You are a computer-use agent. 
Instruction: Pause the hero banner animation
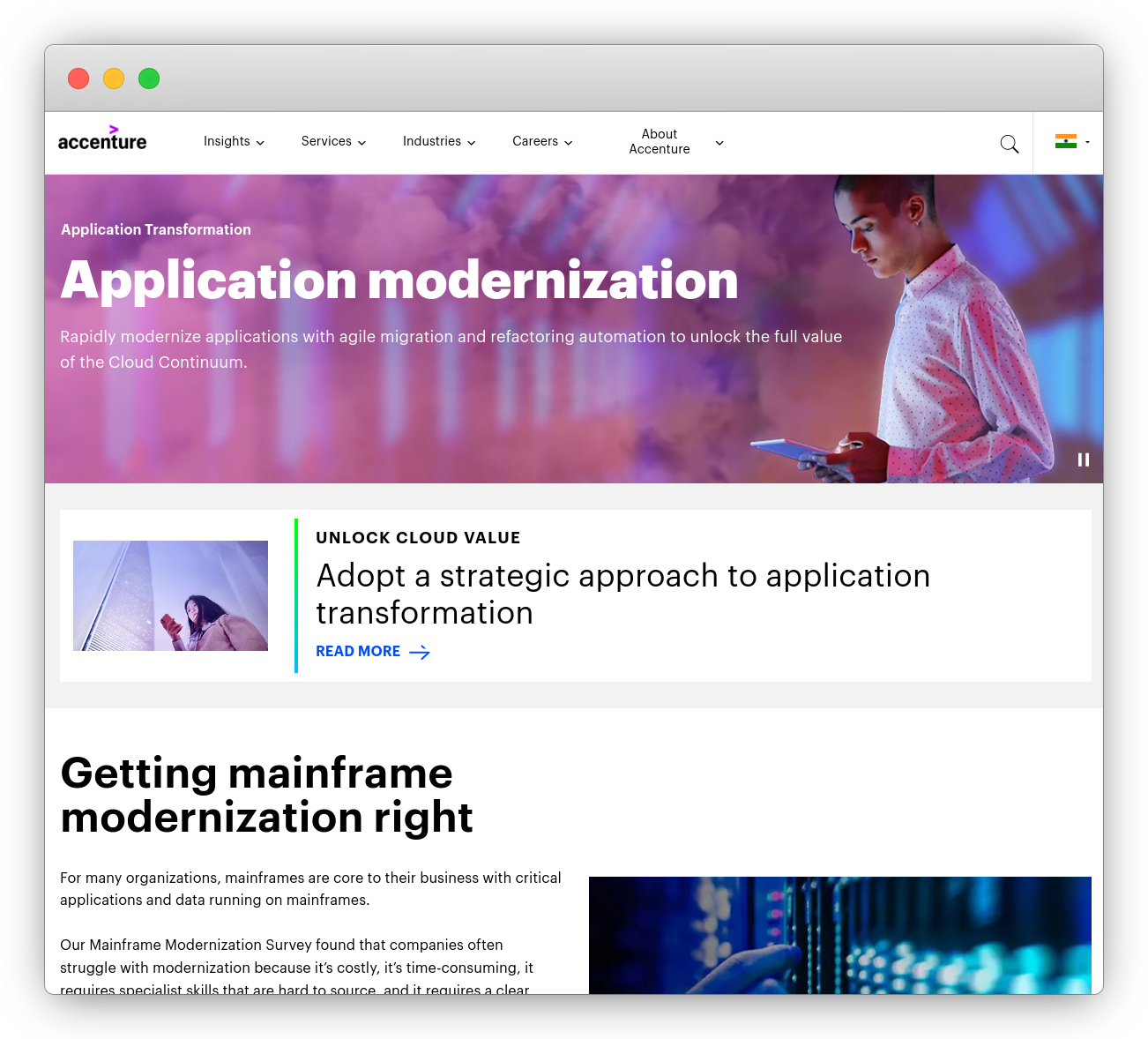(x=1083, y=460)
